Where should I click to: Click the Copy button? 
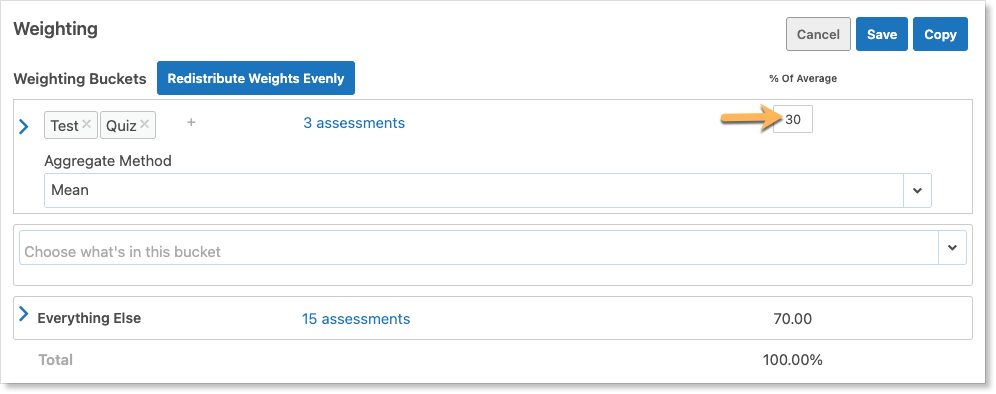click(940, 34)
